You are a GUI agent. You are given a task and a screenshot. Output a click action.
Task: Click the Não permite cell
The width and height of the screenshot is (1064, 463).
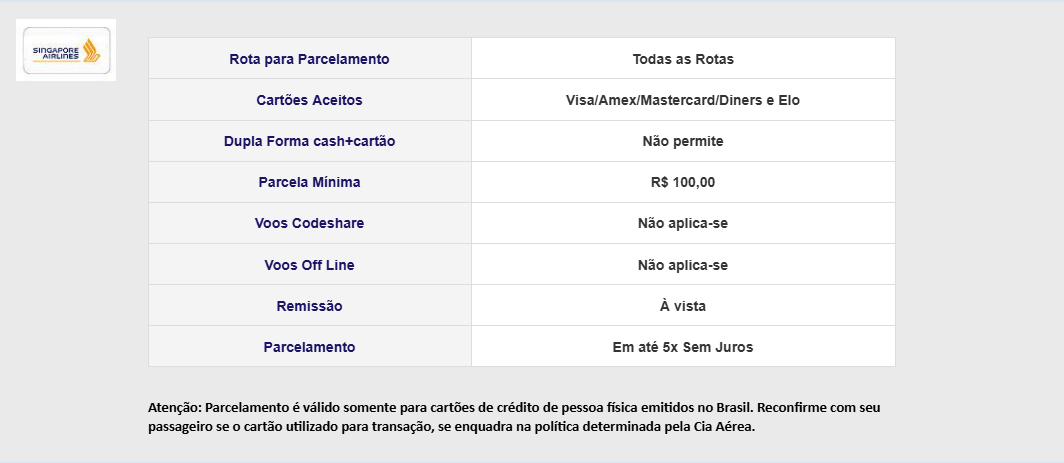pyautogui.click(x=683, y=141)
